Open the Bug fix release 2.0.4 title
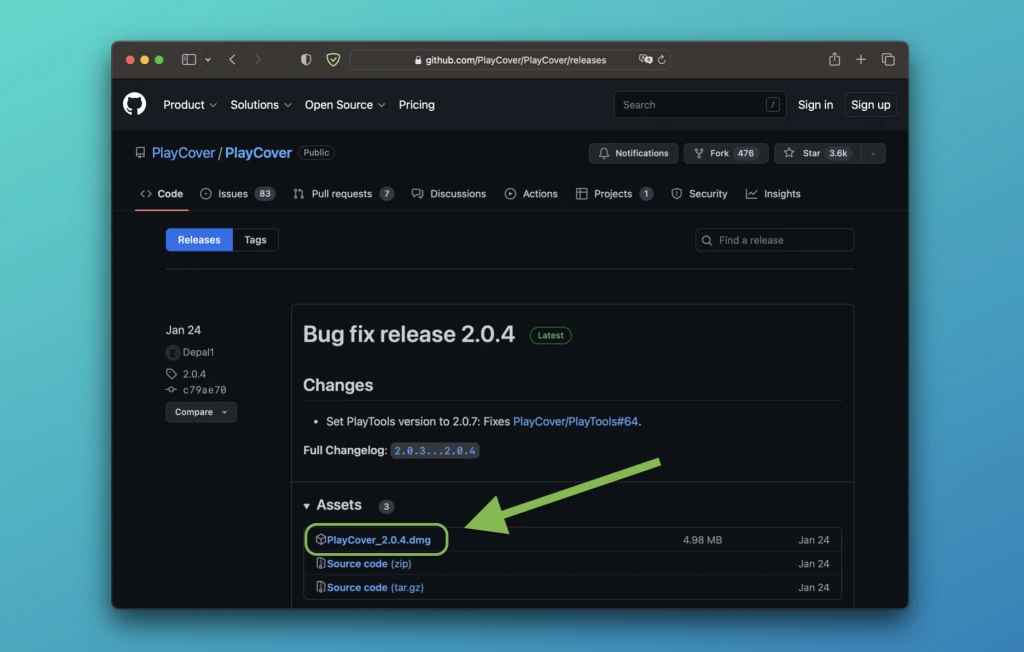 tap(409, 334)
